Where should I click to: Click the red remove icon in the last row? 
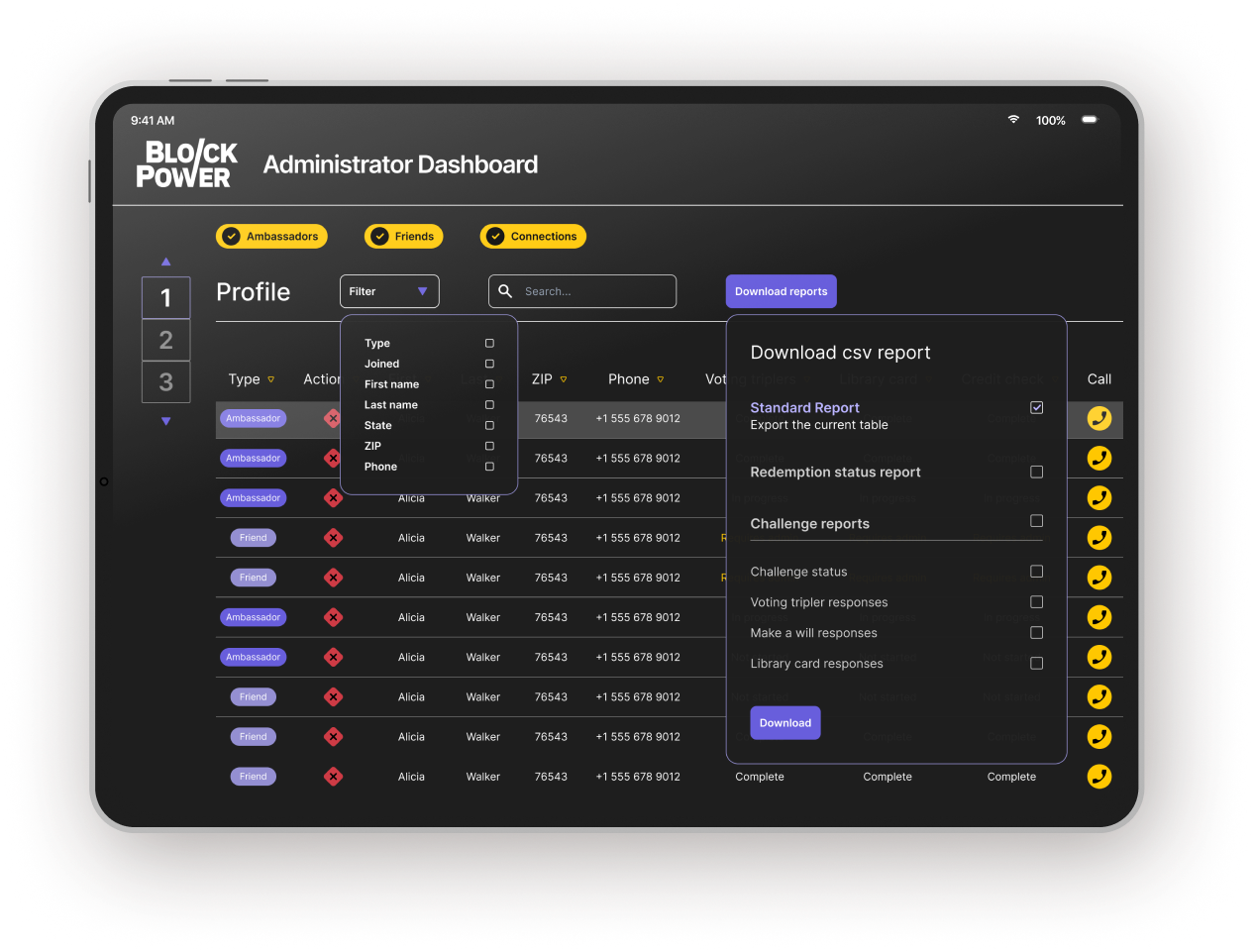click(334, 777)
